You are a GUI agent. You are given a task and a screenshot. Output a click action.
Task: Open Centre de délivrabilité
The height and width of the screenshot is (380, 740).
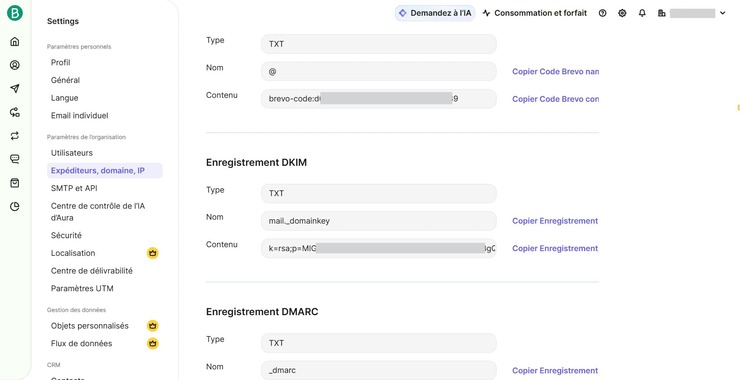[x=92, y=270]
